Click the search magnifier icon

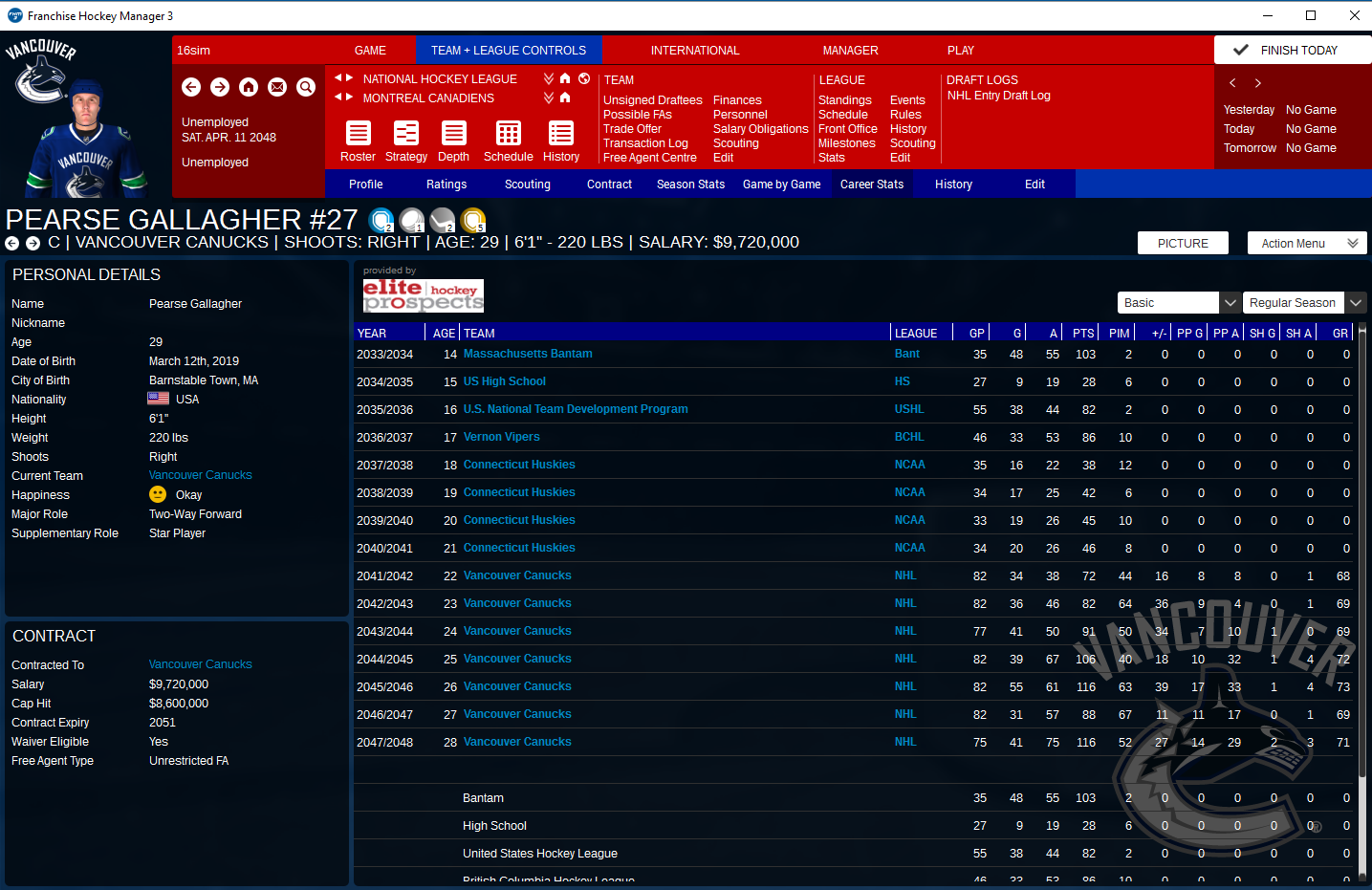click(x=306, y=87)
